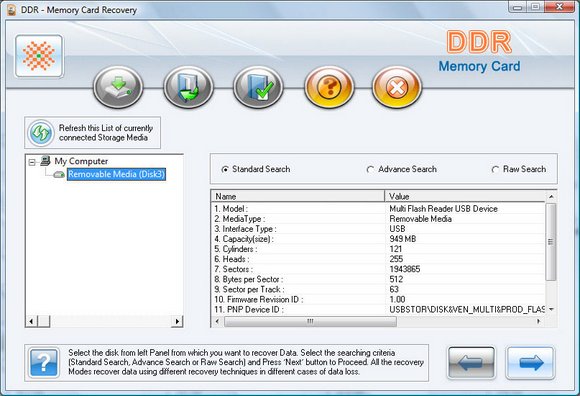This screenshot has width=580, height=396.
Task: Close the DDR Memory Card Recovery window
Action: 560,7
